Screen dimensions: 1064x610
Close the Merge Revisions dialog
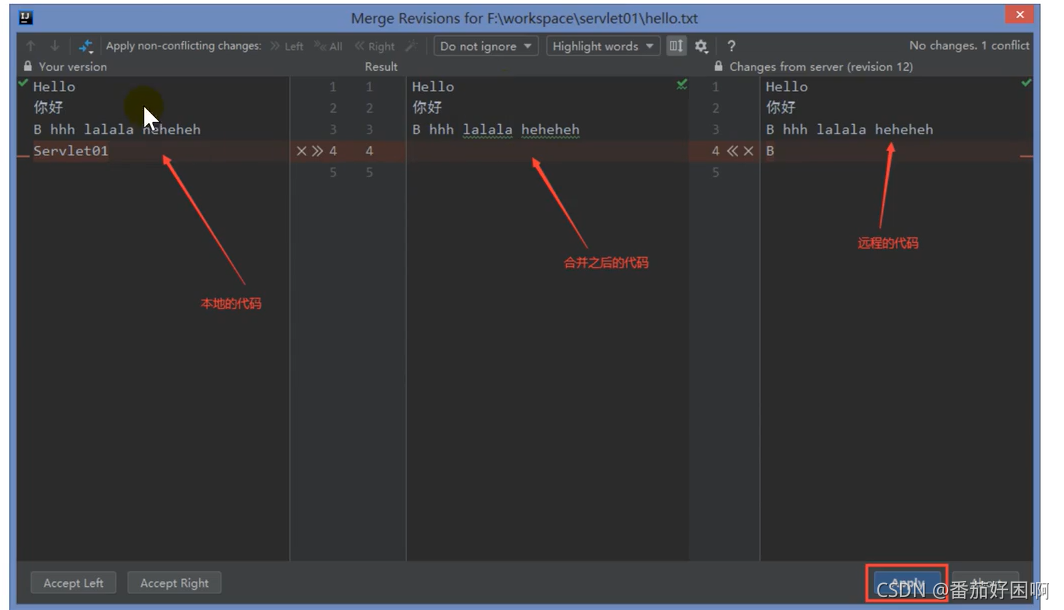tap(1019, 14)
